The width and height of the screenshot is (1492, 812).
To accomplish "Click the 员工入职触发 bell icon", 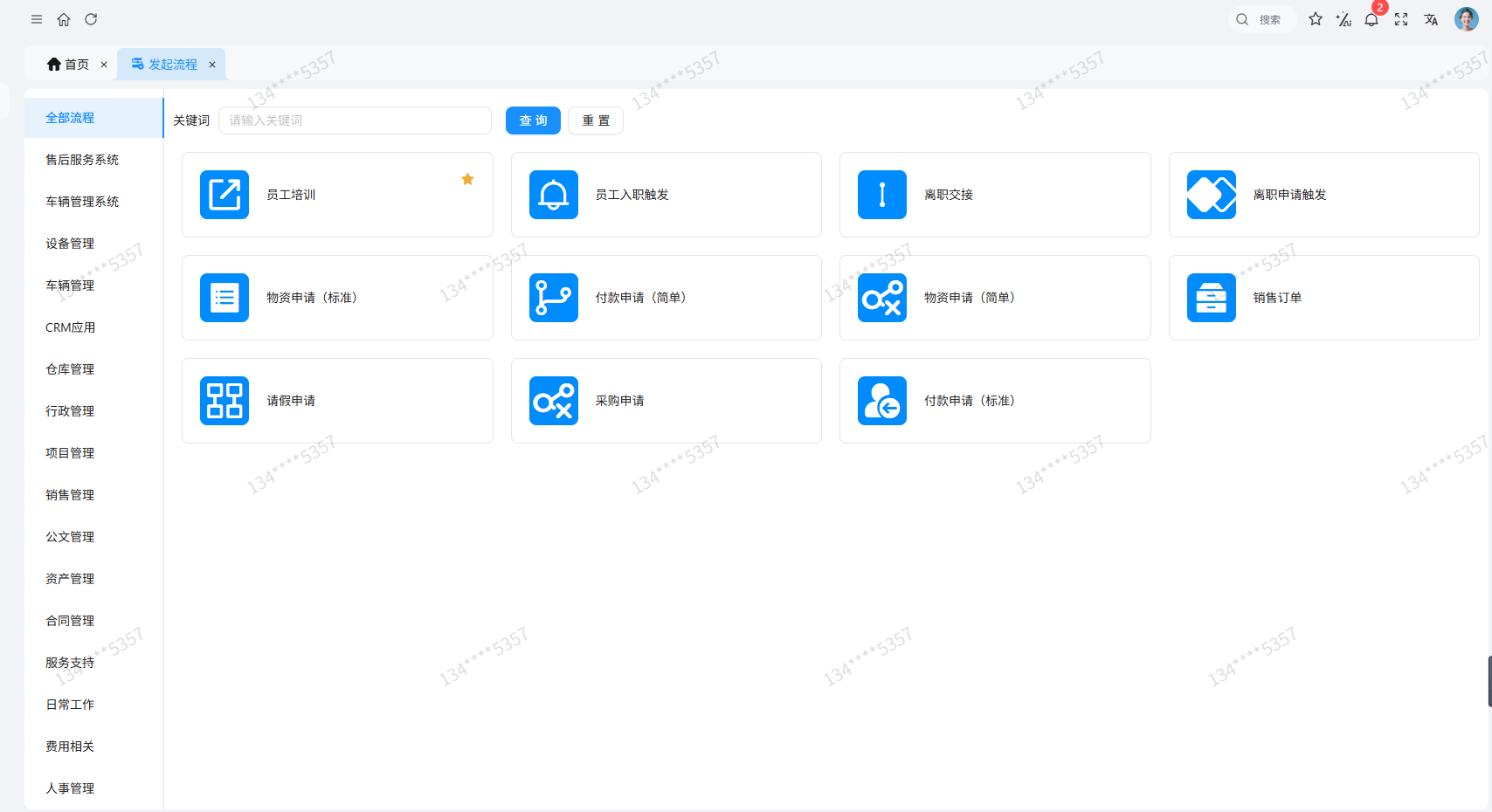I will (554, 195).
